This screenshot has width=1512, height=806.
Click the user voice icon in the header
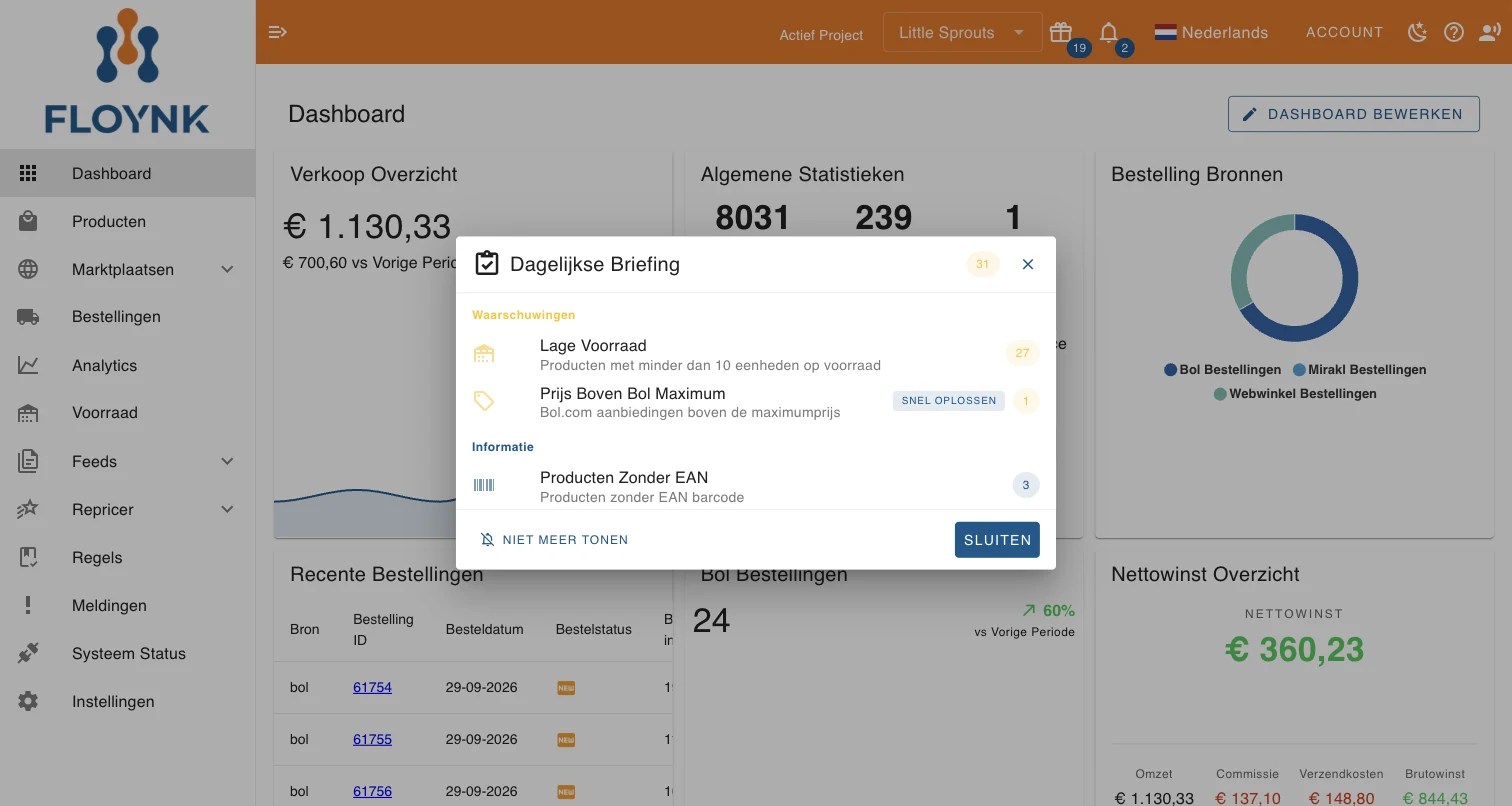click(x=1490, y=32)
